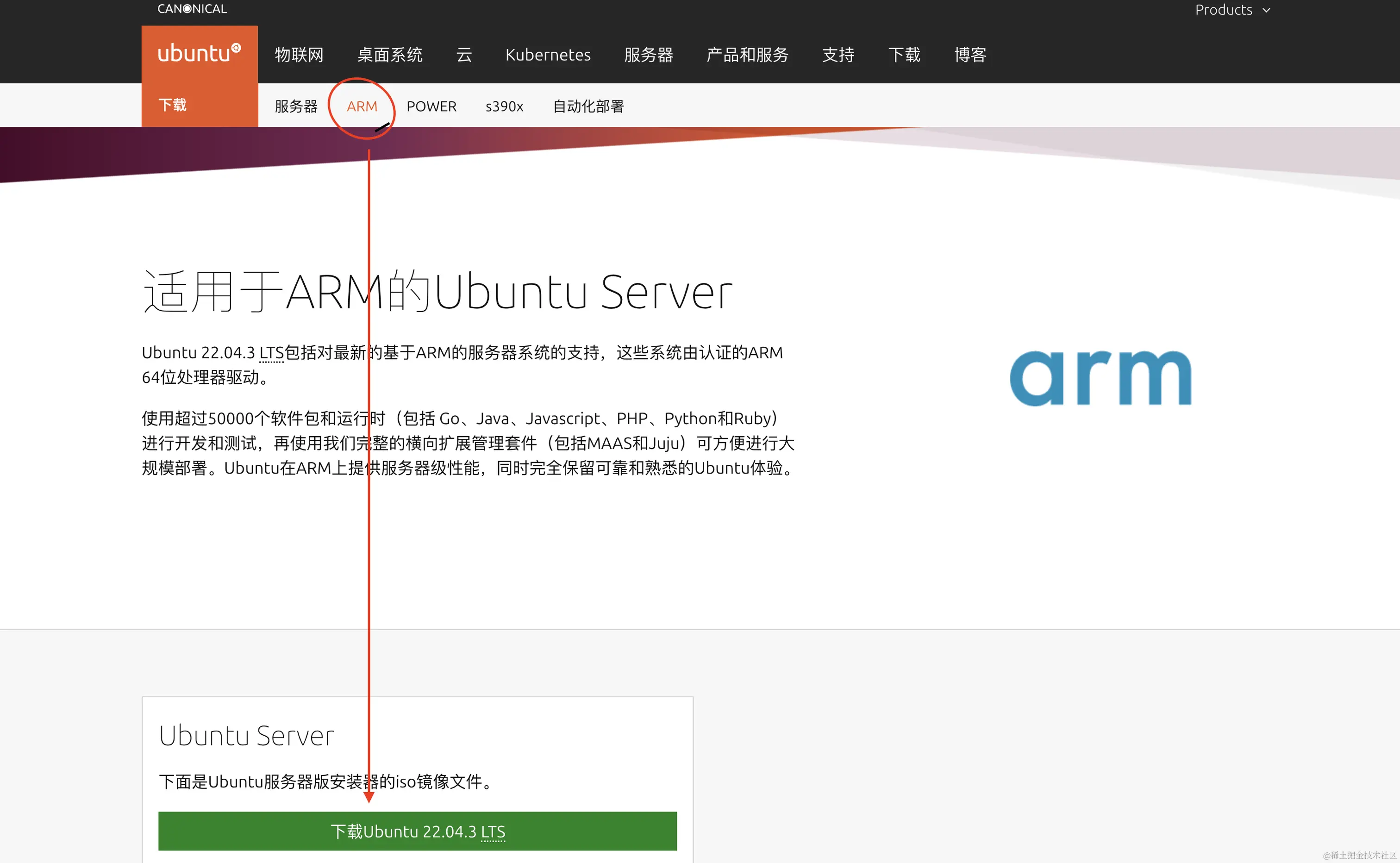Switch to the 服务器 sub-navigation tab

pyautogui.click(x=296, y=106)
